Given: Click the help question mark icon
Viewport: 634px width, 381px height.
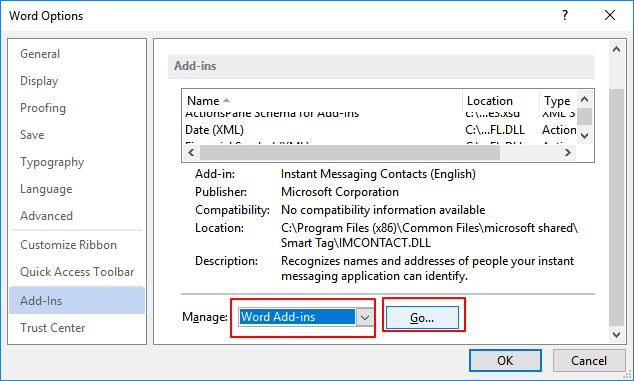Looking at the screenshot, I should coord(565,15).
